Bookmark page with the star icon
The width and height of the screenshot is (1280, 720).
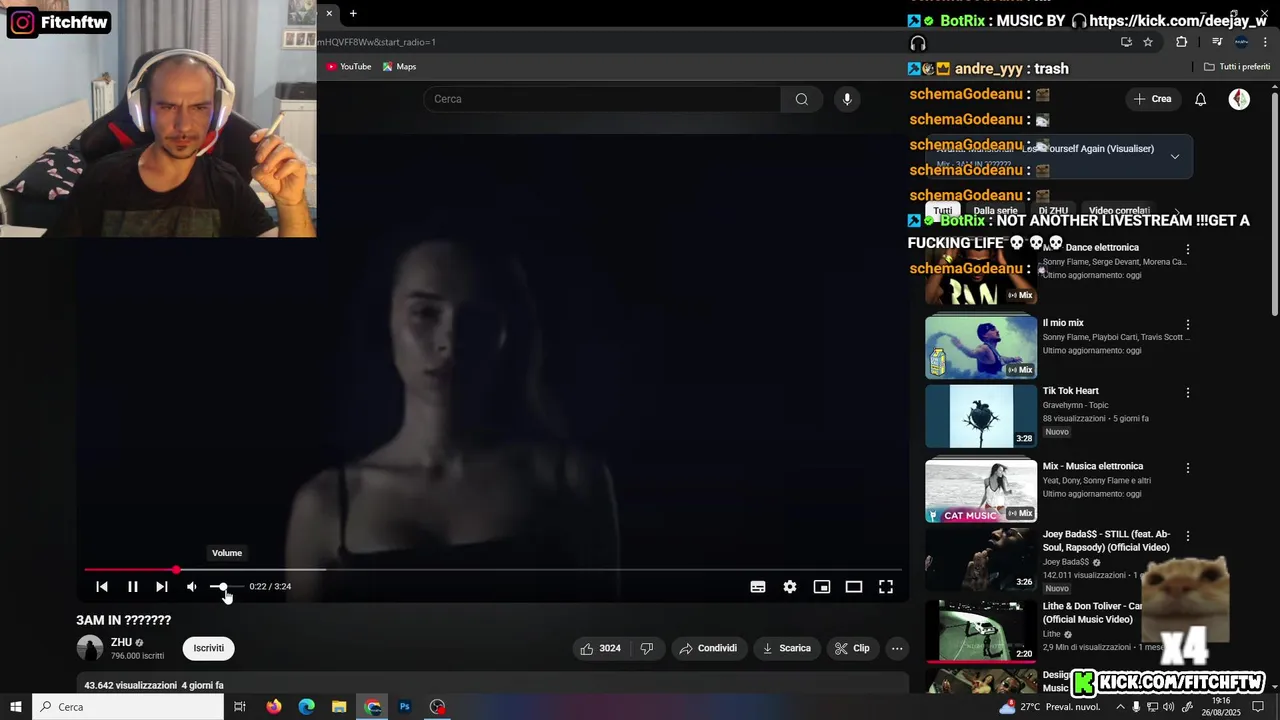coord(1148,42)
